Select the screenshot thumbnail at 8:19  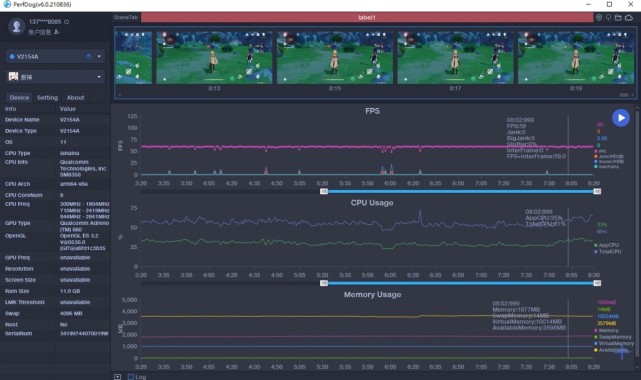tap(576, 58)
